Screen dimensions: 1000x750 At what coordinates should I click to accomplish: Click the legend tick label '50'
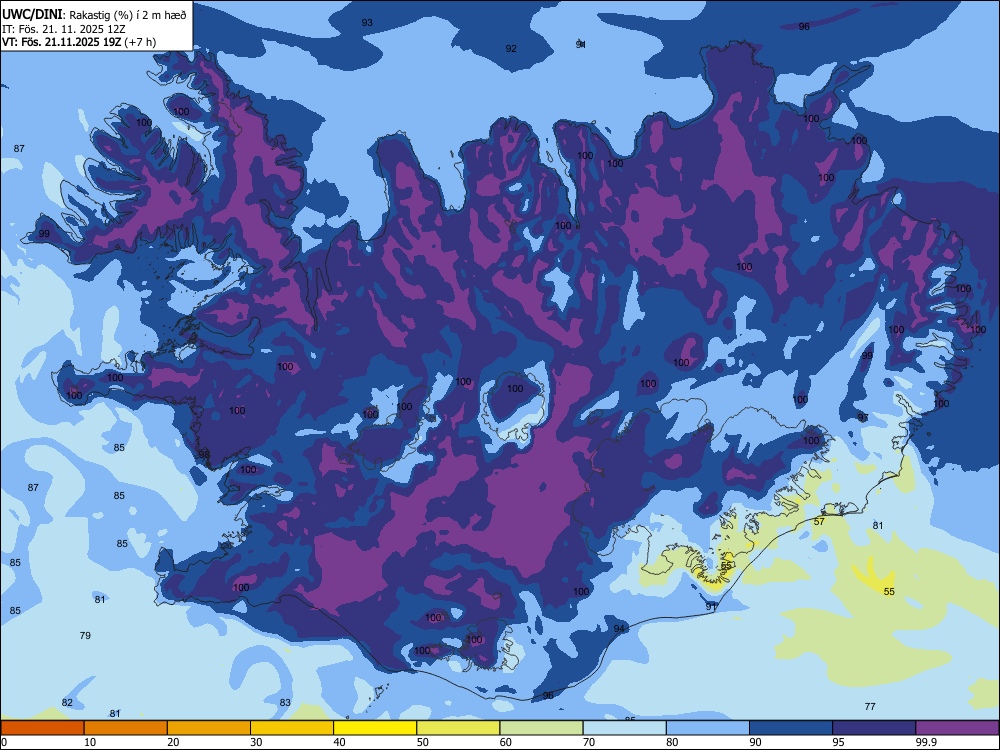422,742
